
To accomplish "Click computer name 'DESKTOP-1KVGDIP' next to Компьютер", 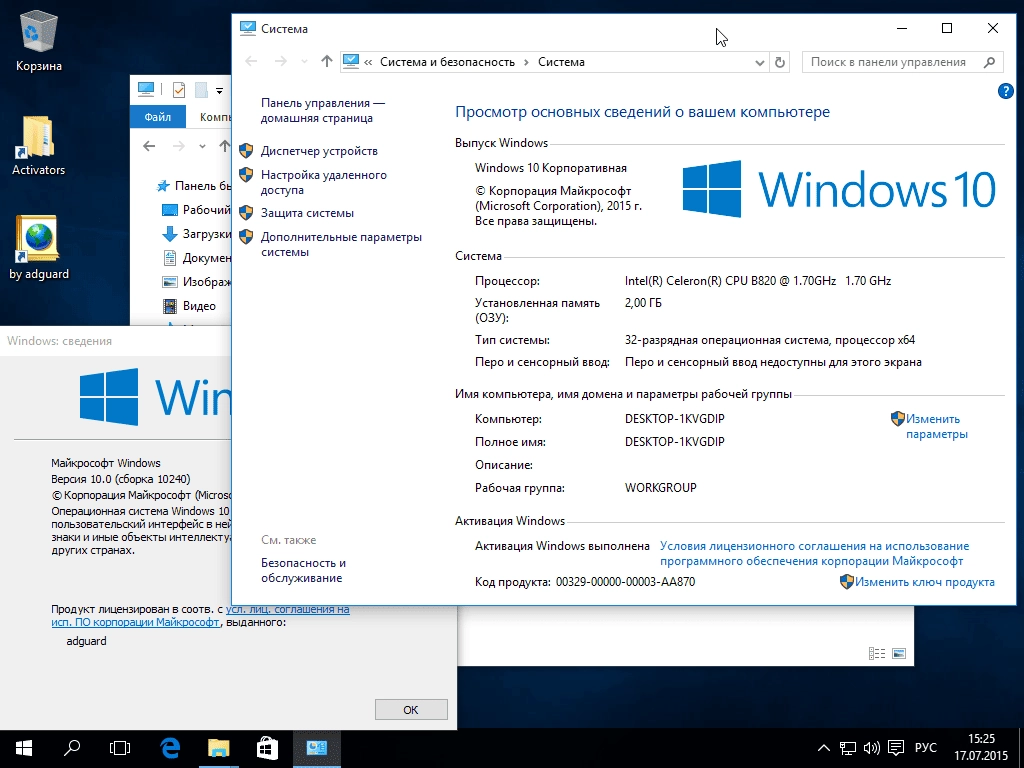I will (675, 419).
